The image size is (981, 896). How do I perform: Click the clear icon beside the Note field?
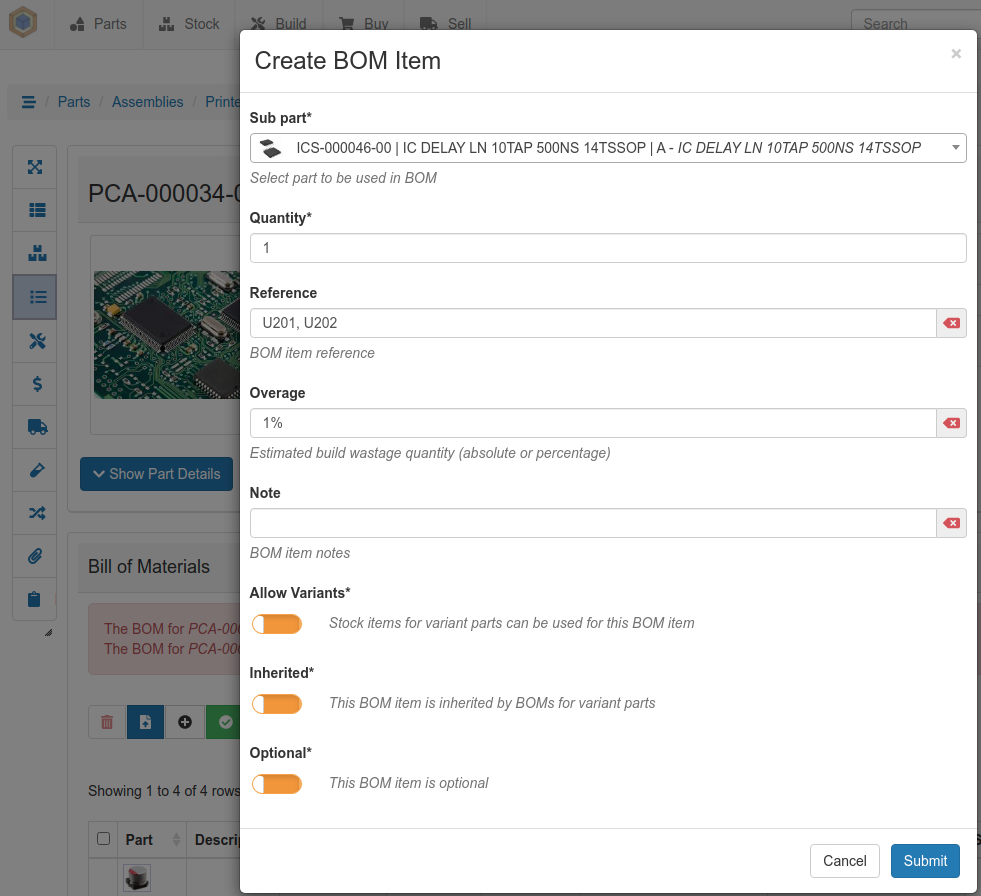point(951,523)
